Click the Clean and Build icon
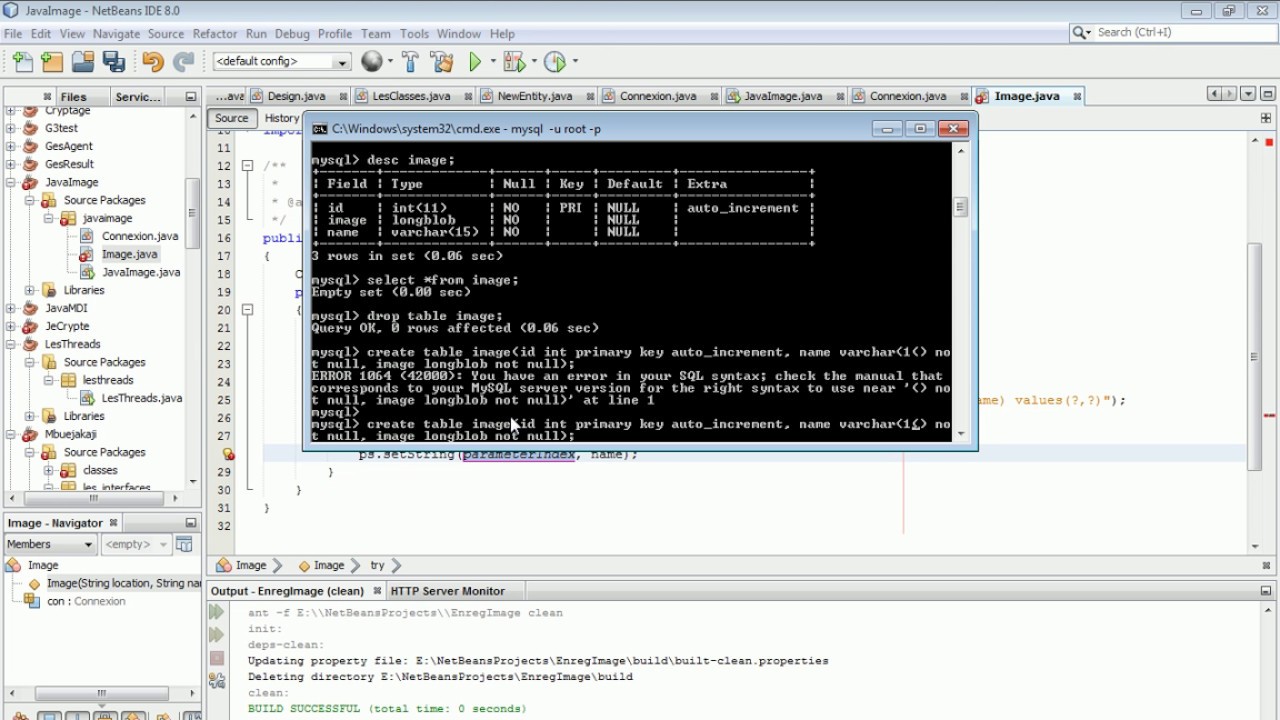Image resolution: width=1280 pixels, height=720 pixels. tap(443, 62)
